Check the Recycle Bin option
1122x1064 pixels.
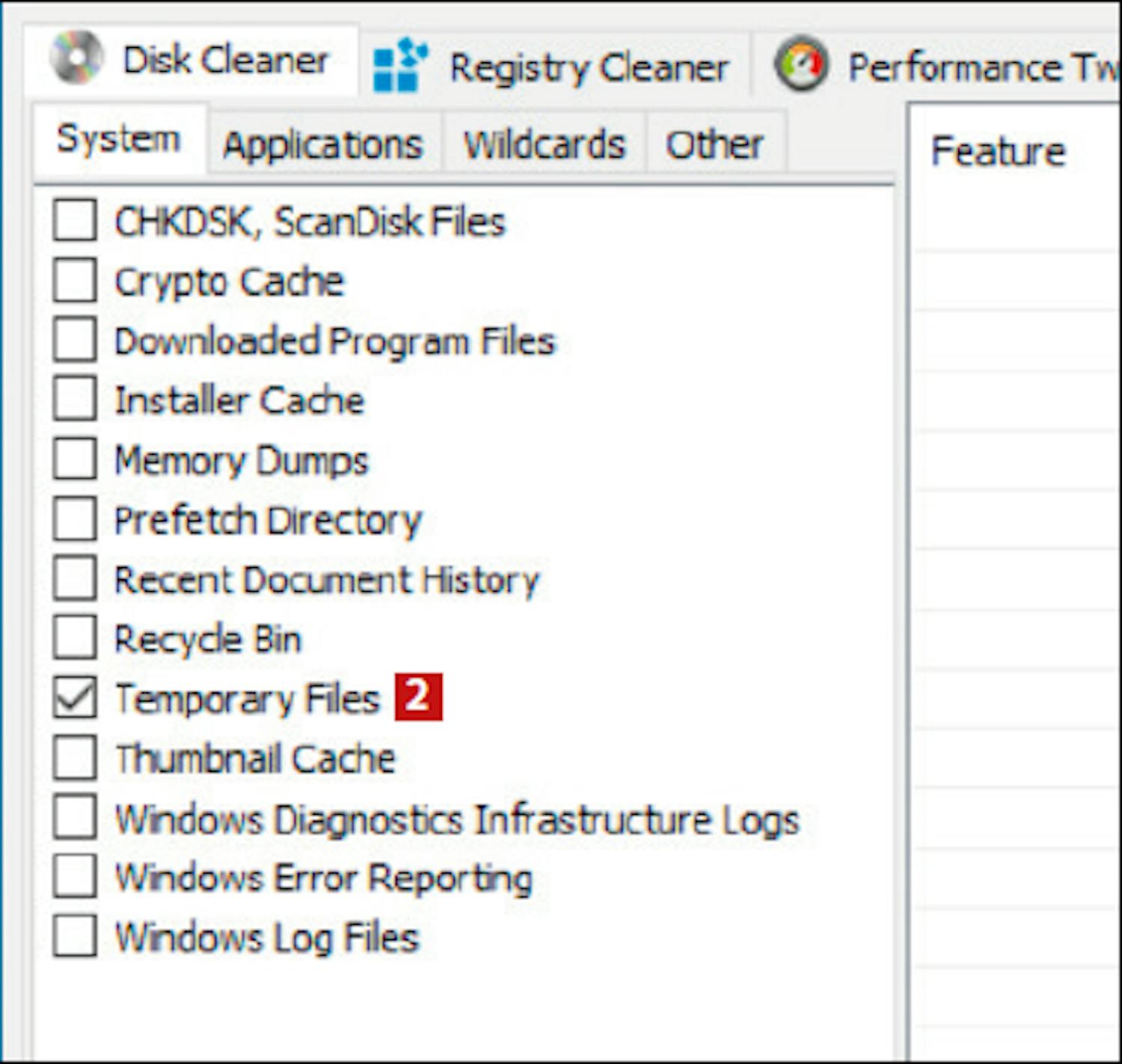(x=75, y=638)
